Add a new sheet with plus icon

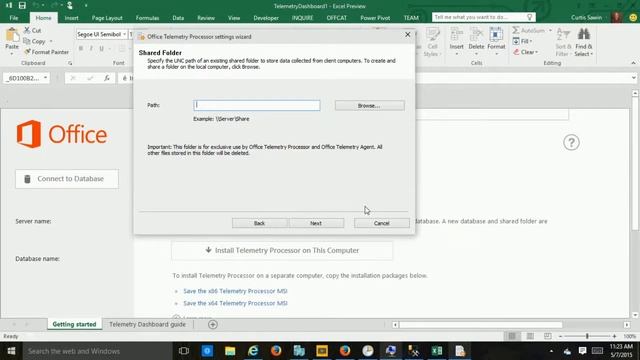click(x=213, y=324)
